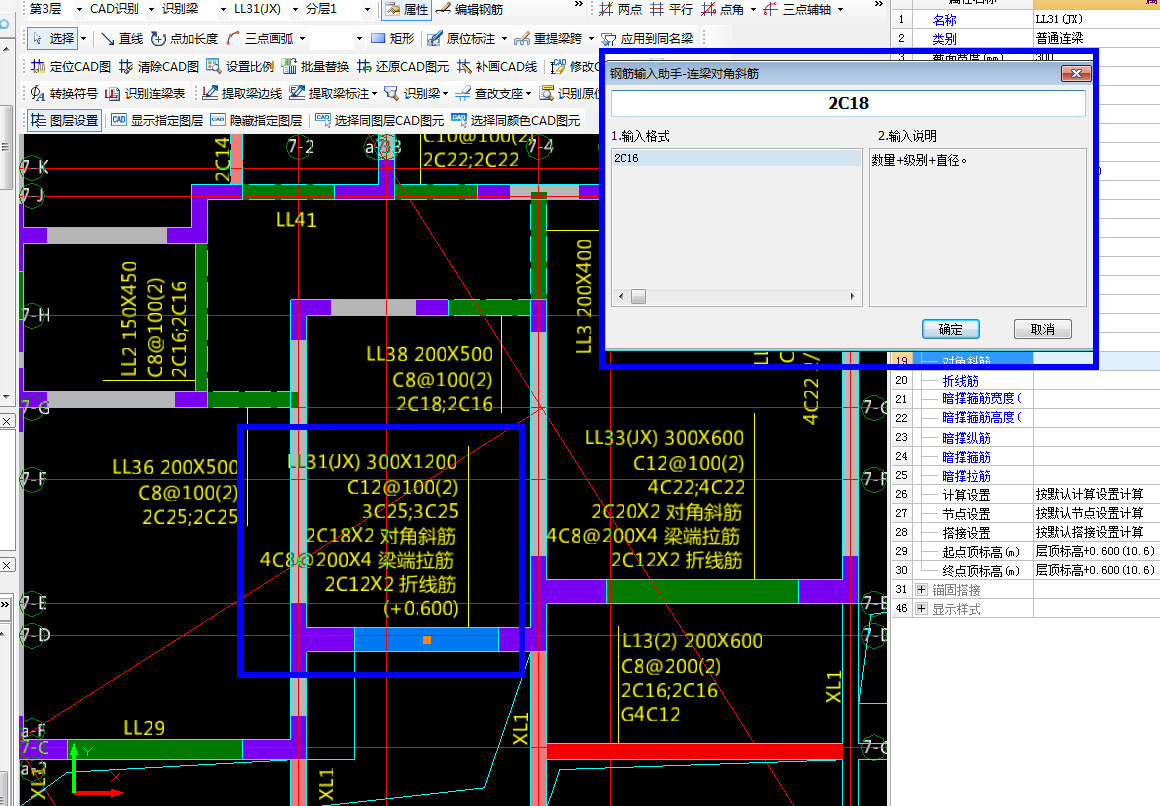Select the blue highlighted LL31 beam segment
This screenshot has height=806, width=1160.
click(426, 639)
